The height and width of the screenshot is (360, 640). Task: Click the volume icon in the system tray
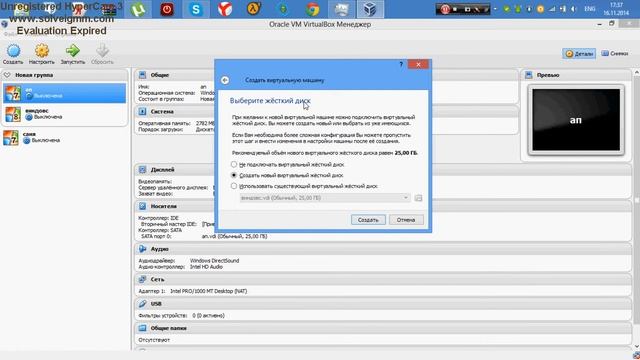(573, 9)
